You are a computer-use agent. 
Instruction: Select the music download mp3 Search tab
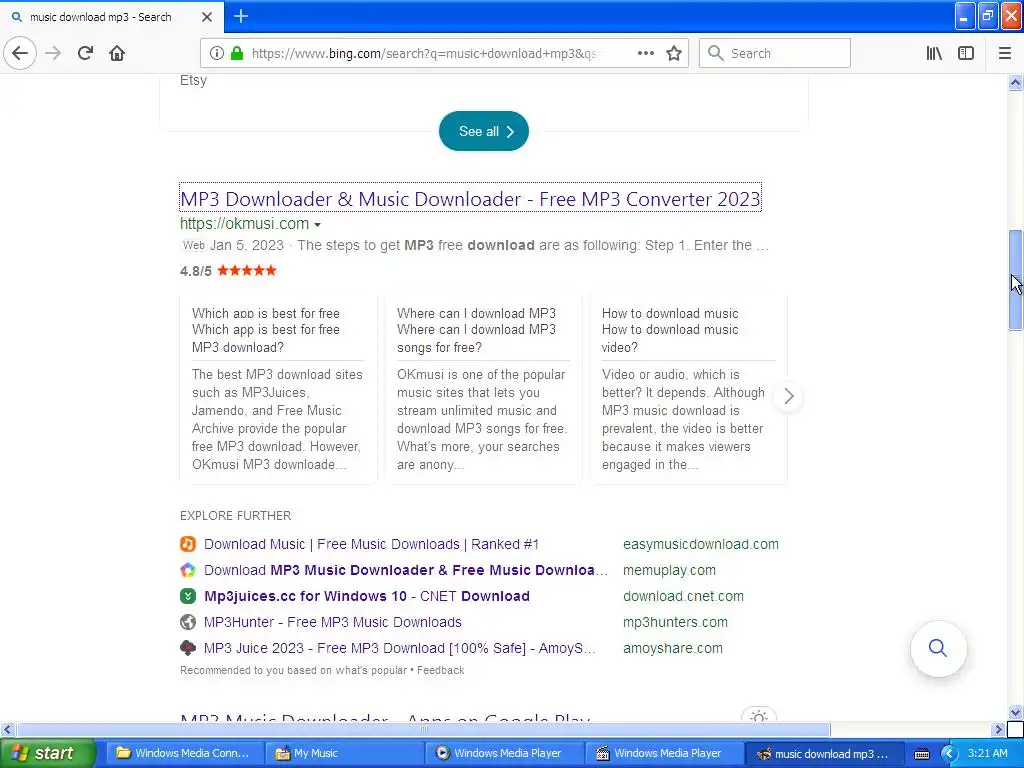[112, 17]
